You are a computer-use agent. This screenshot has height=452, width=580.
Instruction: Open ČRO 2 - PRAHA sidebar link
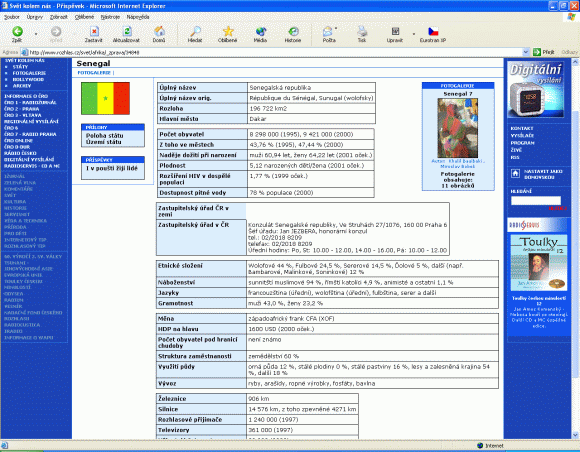21,109
